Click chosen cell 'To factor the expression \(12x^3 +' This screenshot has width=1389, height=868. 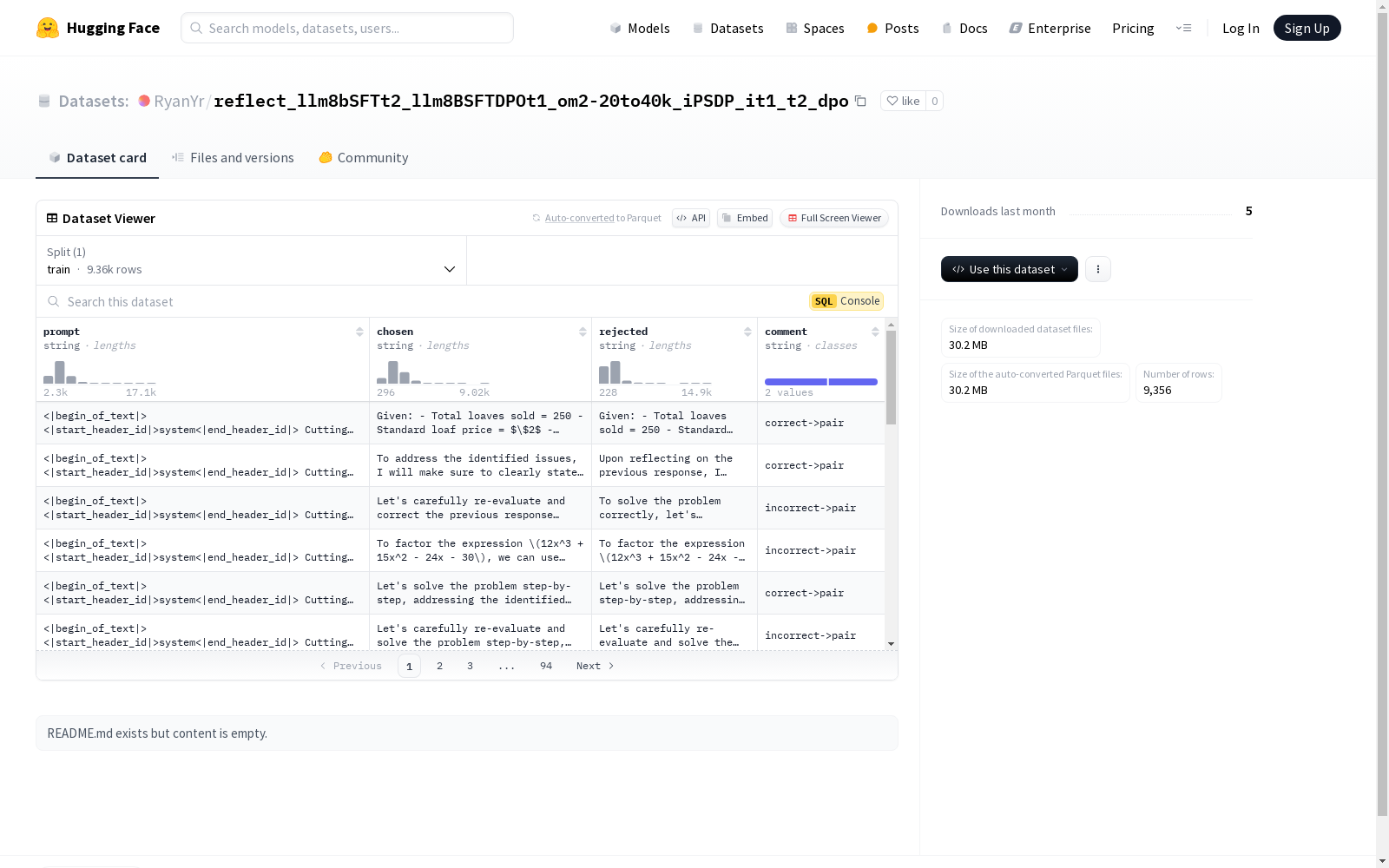(x=480, y=550)
